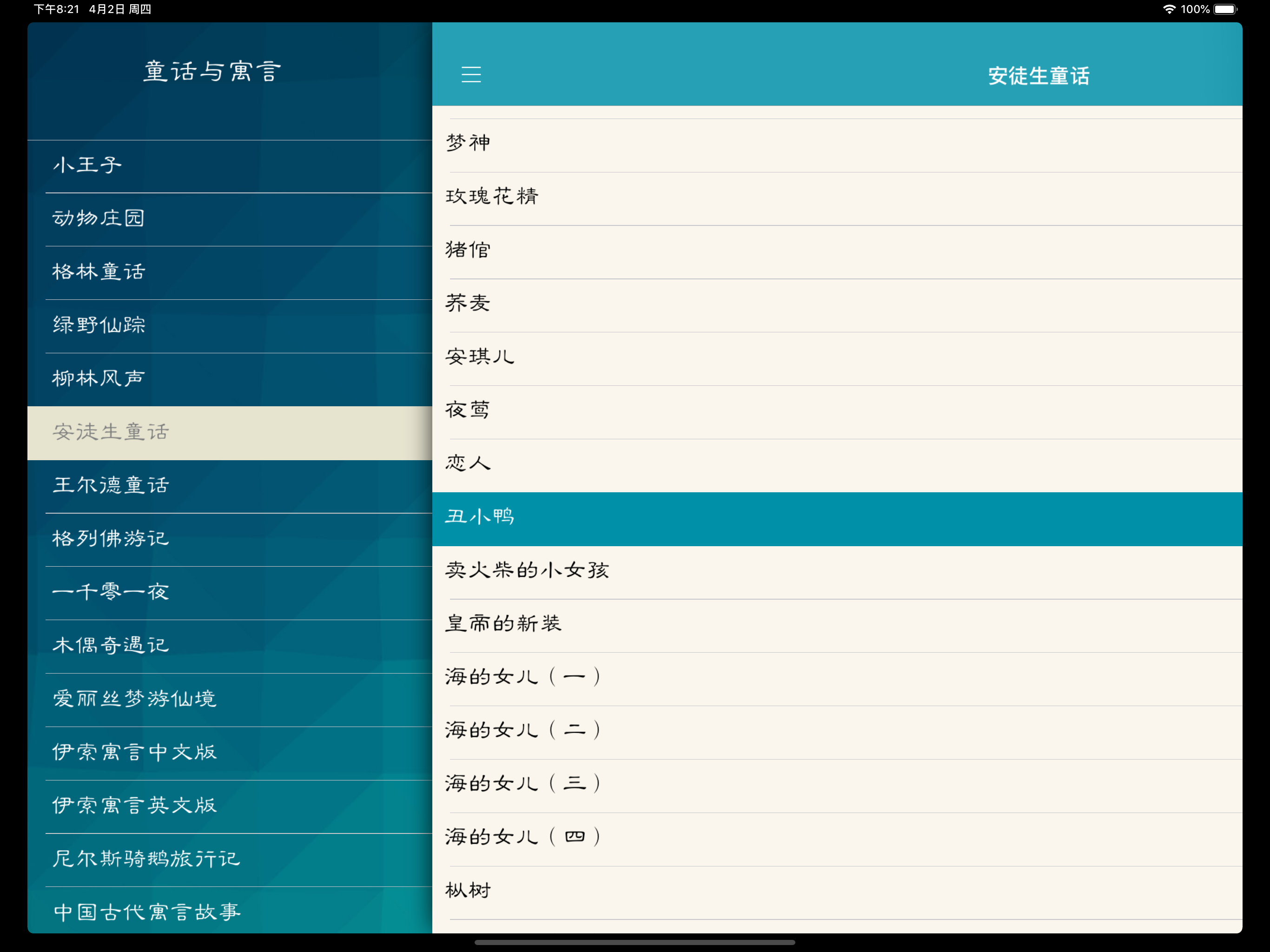Tap the status bar date 4月2日 周四

[120, 9]
